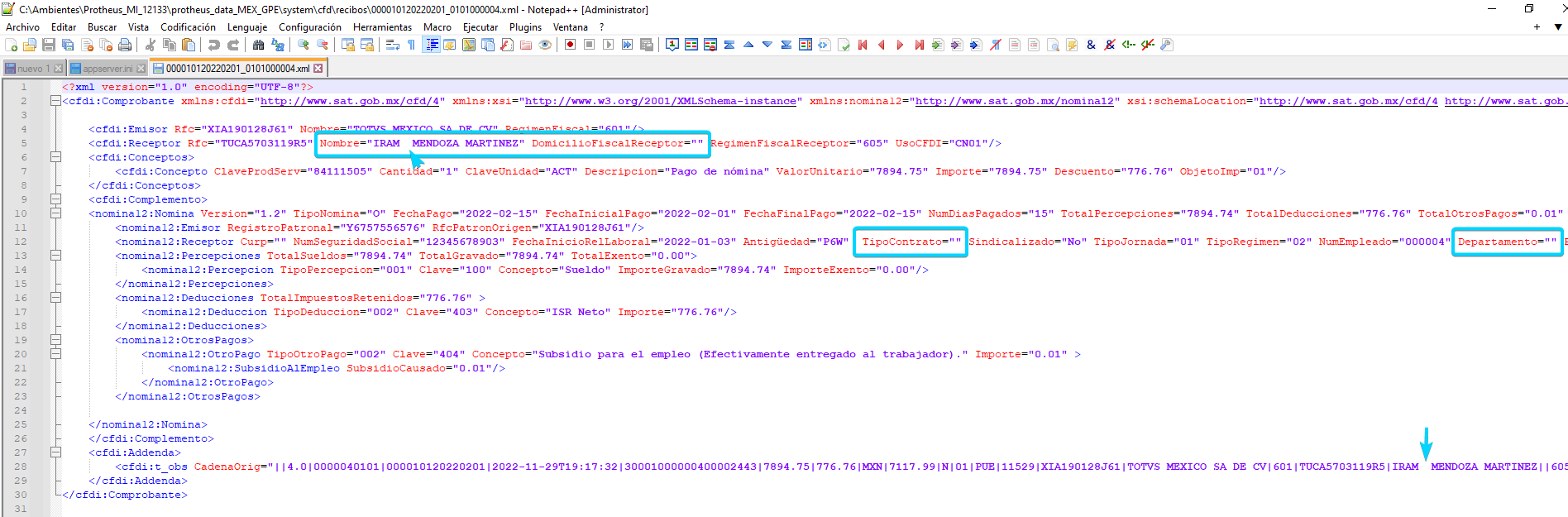The height and width of the screenshot is (517, 1568).
Task: Collapse the cfdi:Addenda fold on line 27
Action: [55, 452]
